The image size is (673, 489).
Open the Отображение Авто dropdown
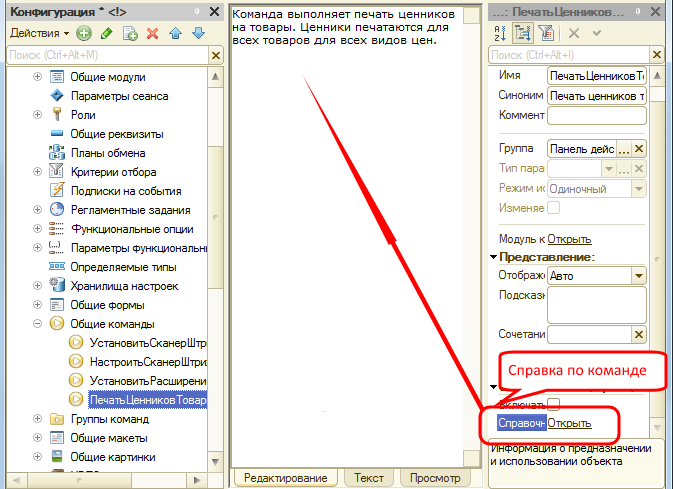coord(639,276)
